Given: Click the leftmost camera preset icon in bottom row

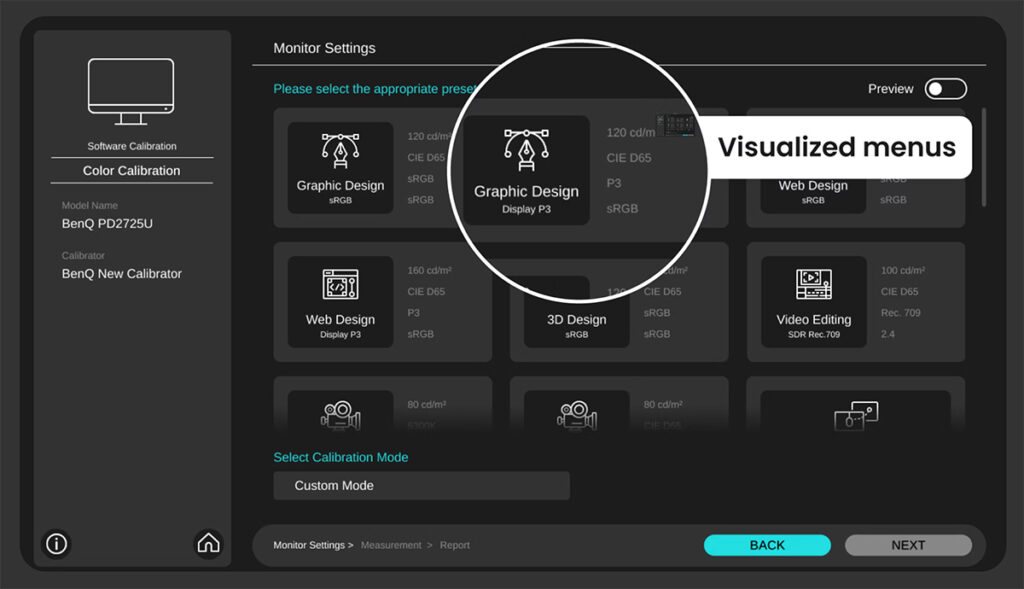Looking at the screenshot, I should 340,413.
